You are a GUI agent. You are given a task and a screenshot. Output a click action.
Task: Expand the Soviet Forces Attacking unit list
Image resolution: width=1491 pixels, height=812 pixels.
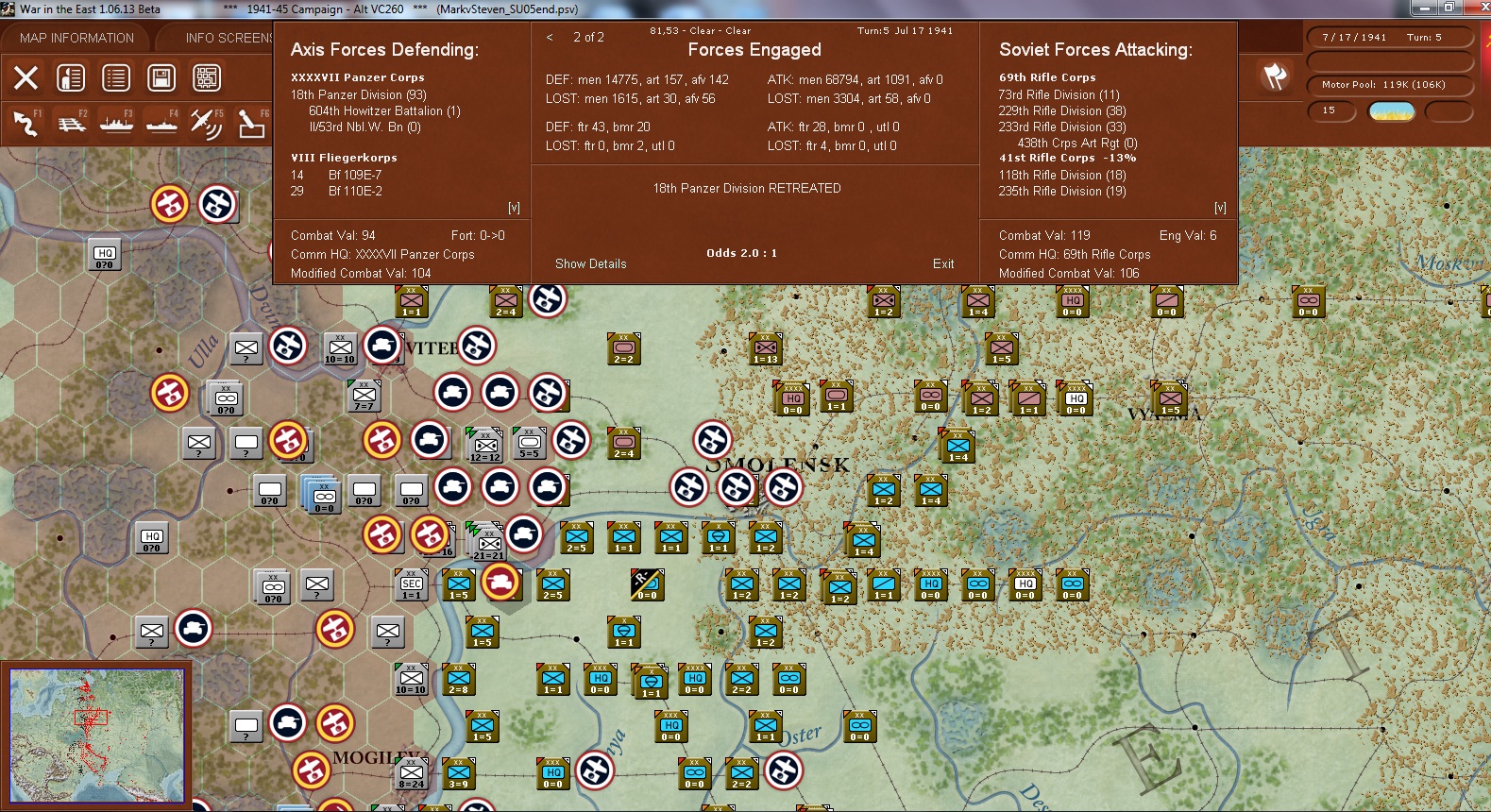[x=1220, y=208]
